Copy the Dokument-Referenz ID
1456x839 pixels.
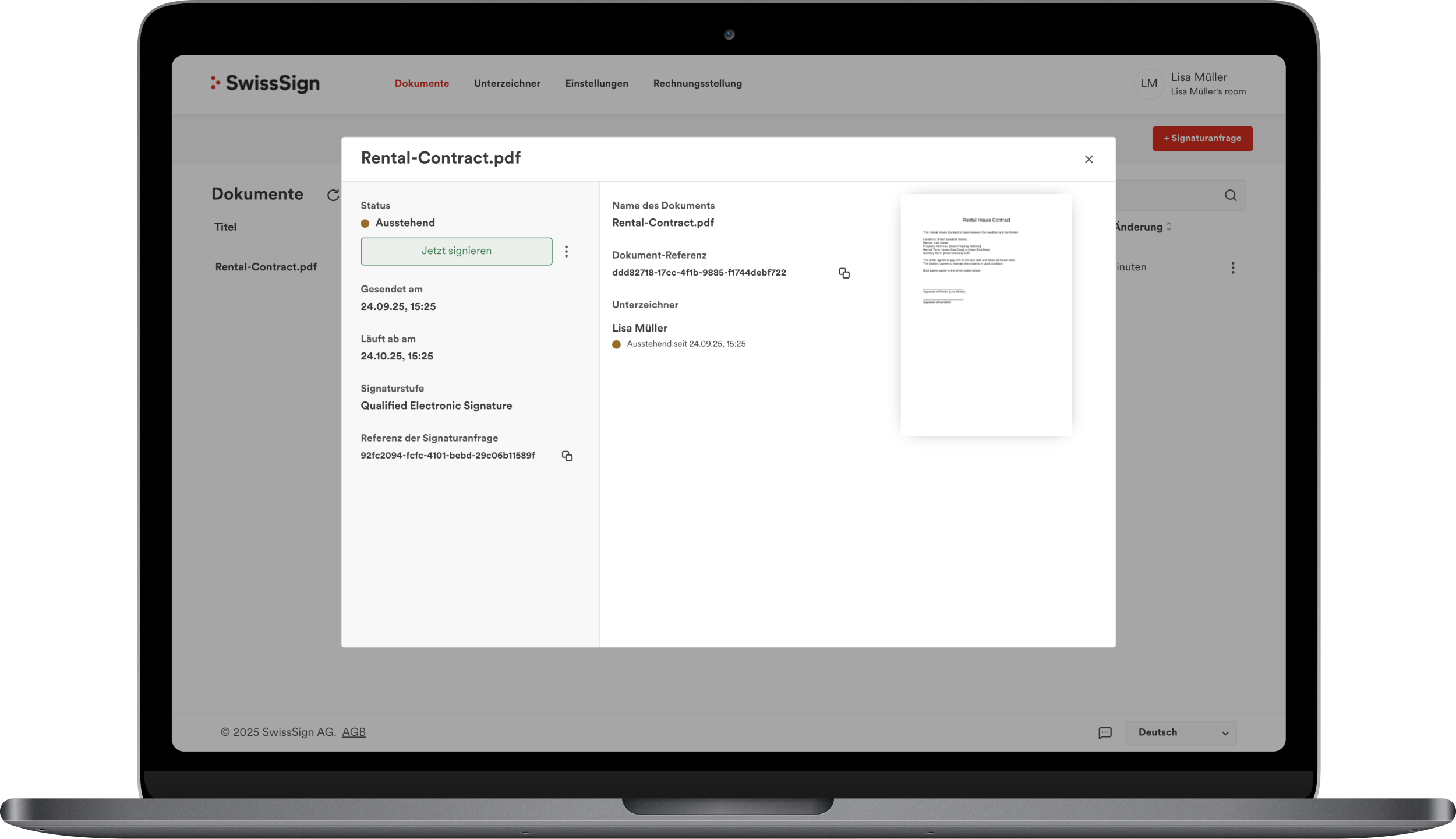click(844, 273)
